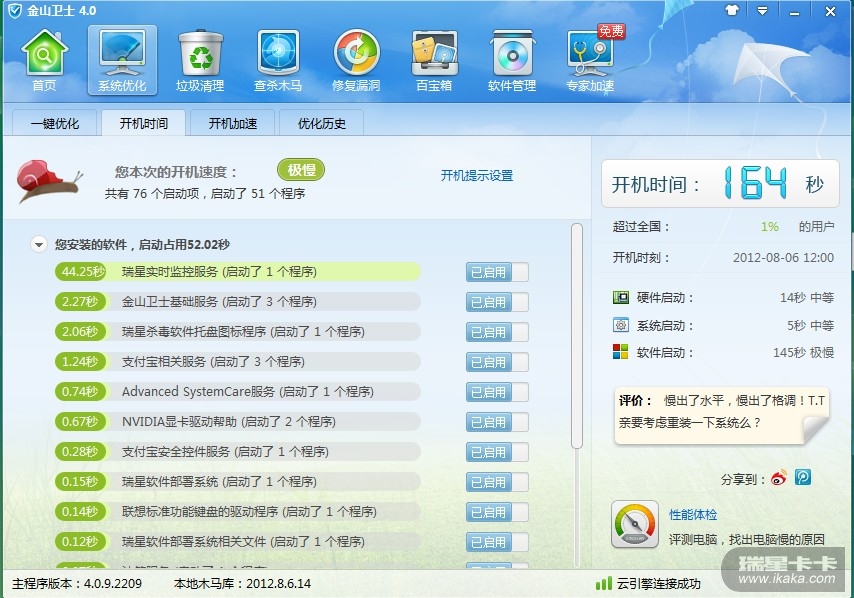
Task: Toggle 已启用 for Advanced SystemCare服务
Action: (497, 392)
